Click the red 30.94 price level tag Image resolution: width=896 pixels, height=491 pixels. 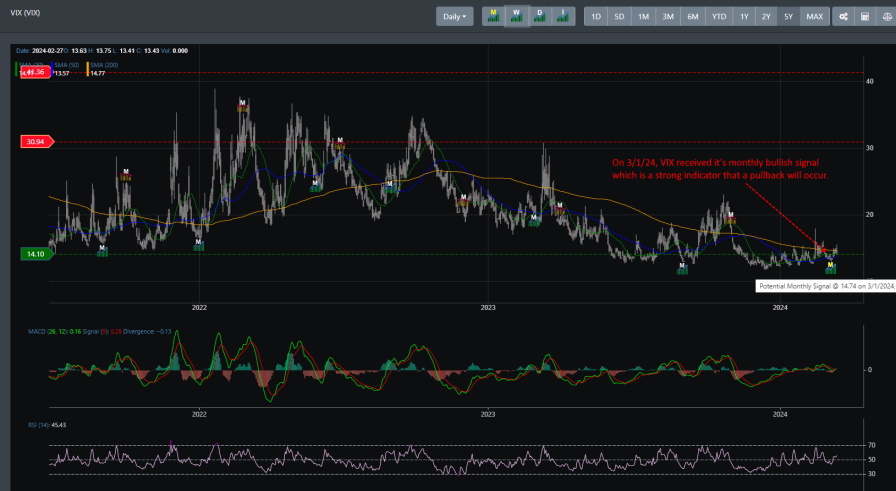[37, 141]
